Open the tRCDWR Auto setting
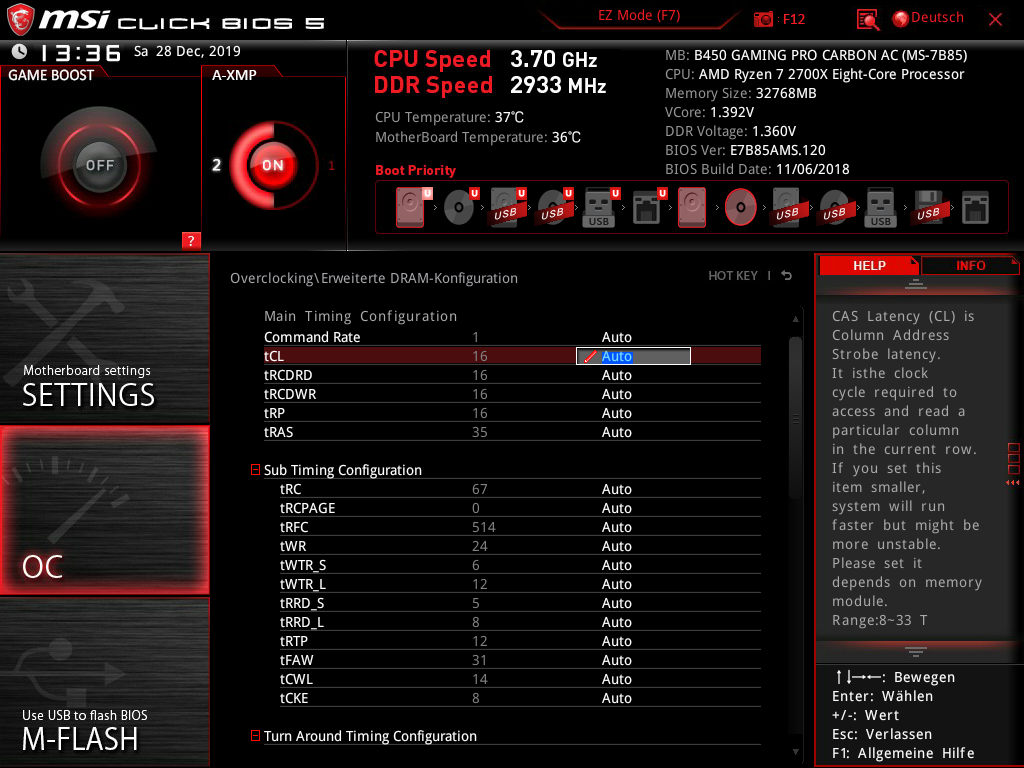Image resolution: width=1024 pixels, height=768 pixels. point(616,394)
